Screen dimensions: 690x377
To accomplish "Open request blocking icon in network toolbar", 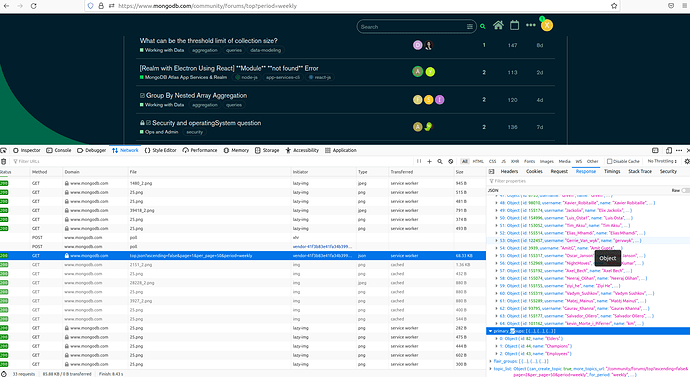I will point(451,161).
